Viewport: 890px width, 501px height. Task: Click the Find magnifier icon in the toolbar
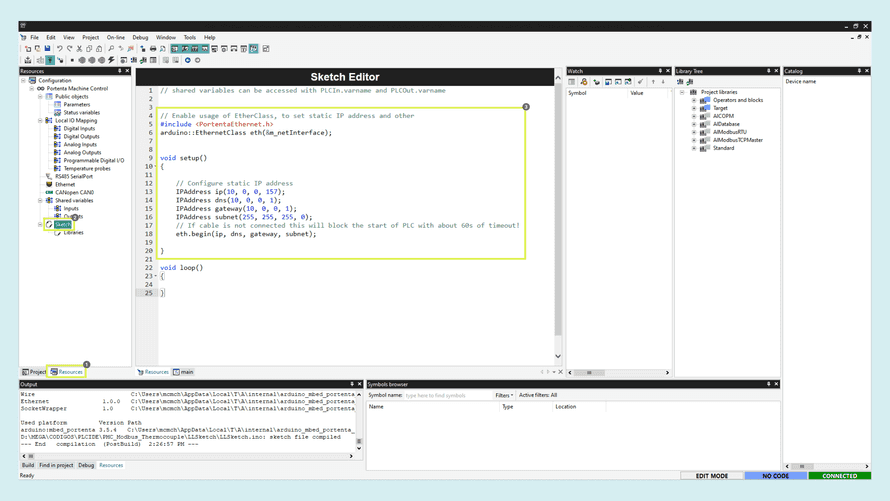pos(111,49)
